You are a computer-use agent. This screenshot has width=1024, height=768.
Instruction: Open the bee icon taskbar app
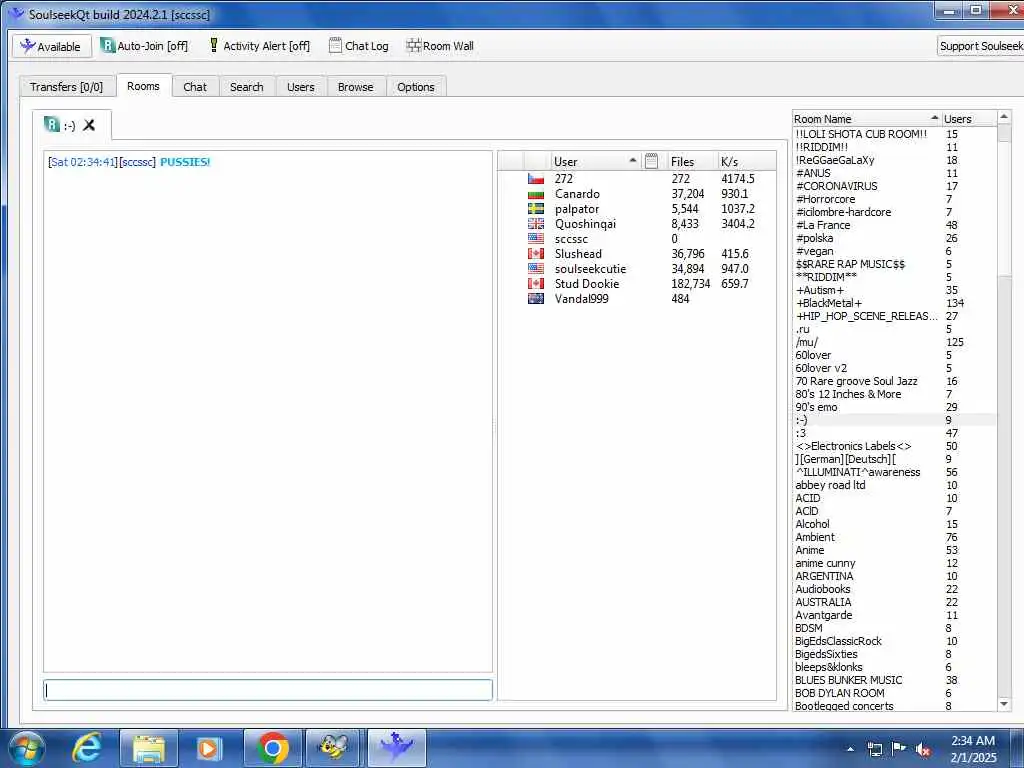pos(334,748)
